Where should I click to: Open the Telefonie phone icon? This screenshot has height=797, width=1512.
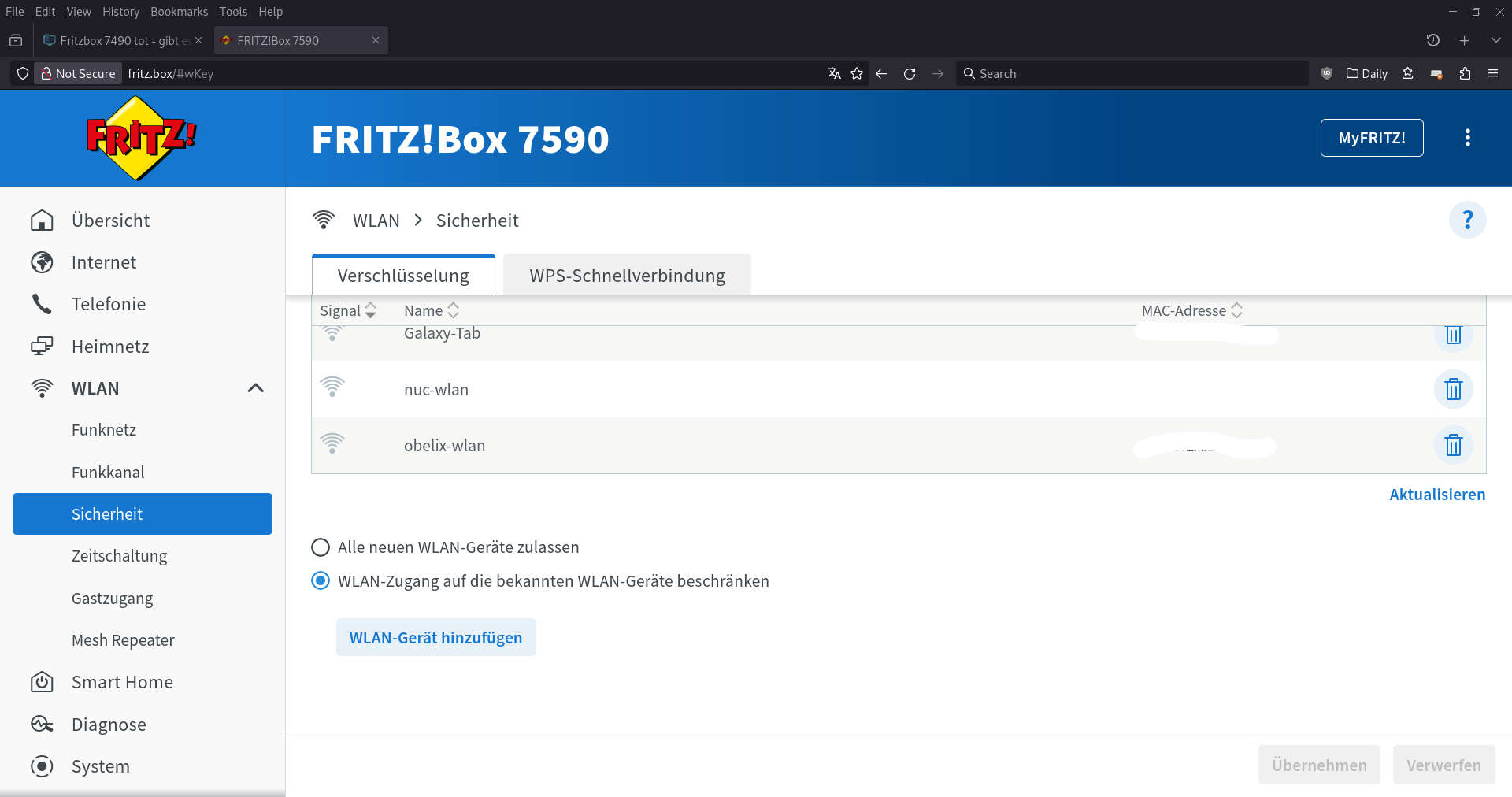[42, 304]
